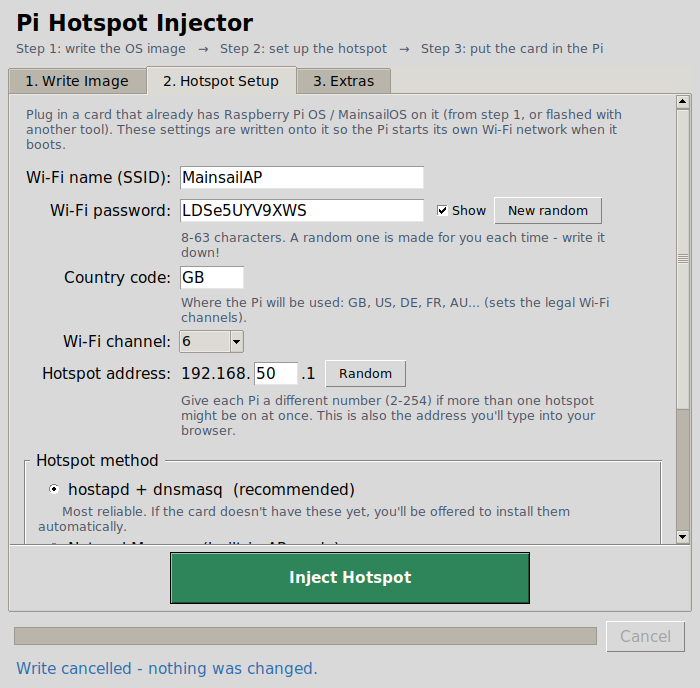Select the 2. Hotspot Setup tab
The width and height of the screenshot is (700, 688).
[x=221, y=81]
